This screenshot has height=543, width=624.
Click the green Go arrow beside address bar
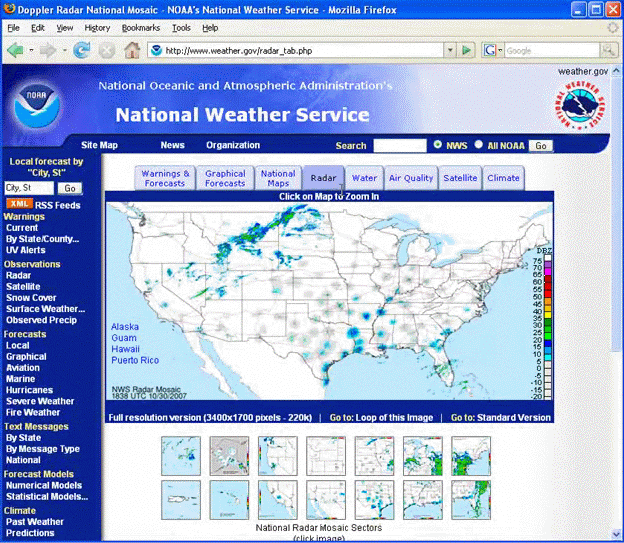466,51
